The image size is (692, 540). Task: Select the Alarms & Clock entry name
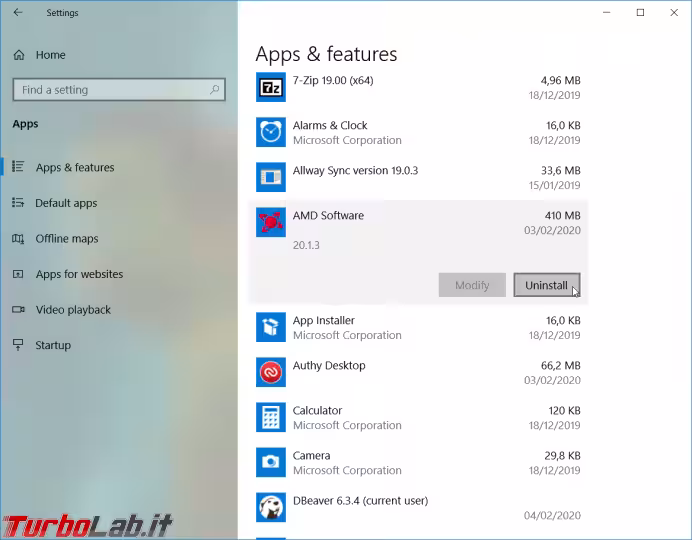[x=330, y=125]
